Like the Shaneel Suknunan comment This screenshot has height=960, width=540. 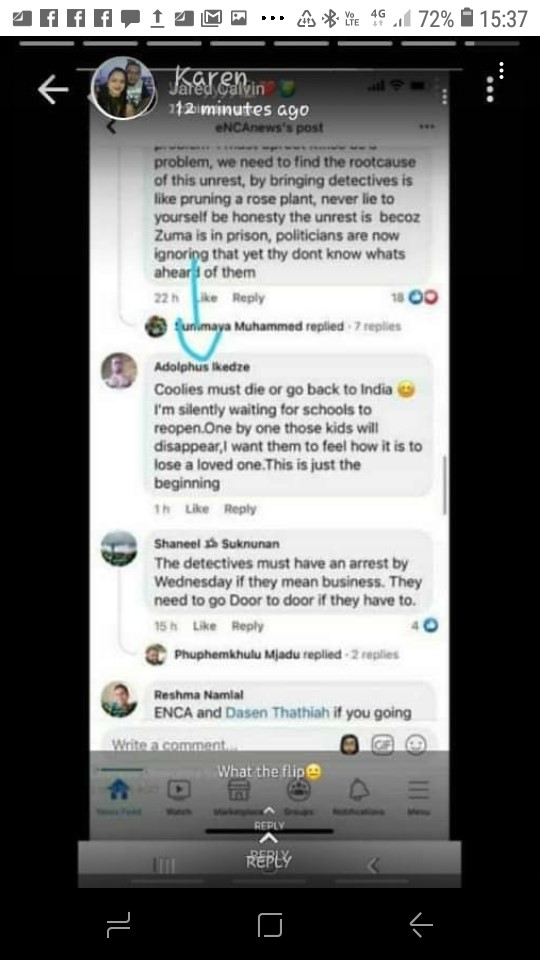click(204, 626)
